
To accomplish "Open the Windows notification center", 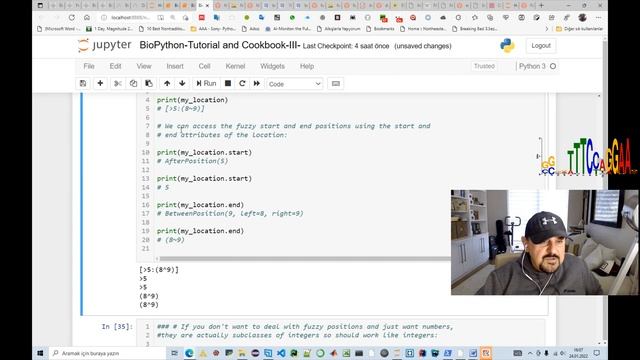I will tap(597, 353).
